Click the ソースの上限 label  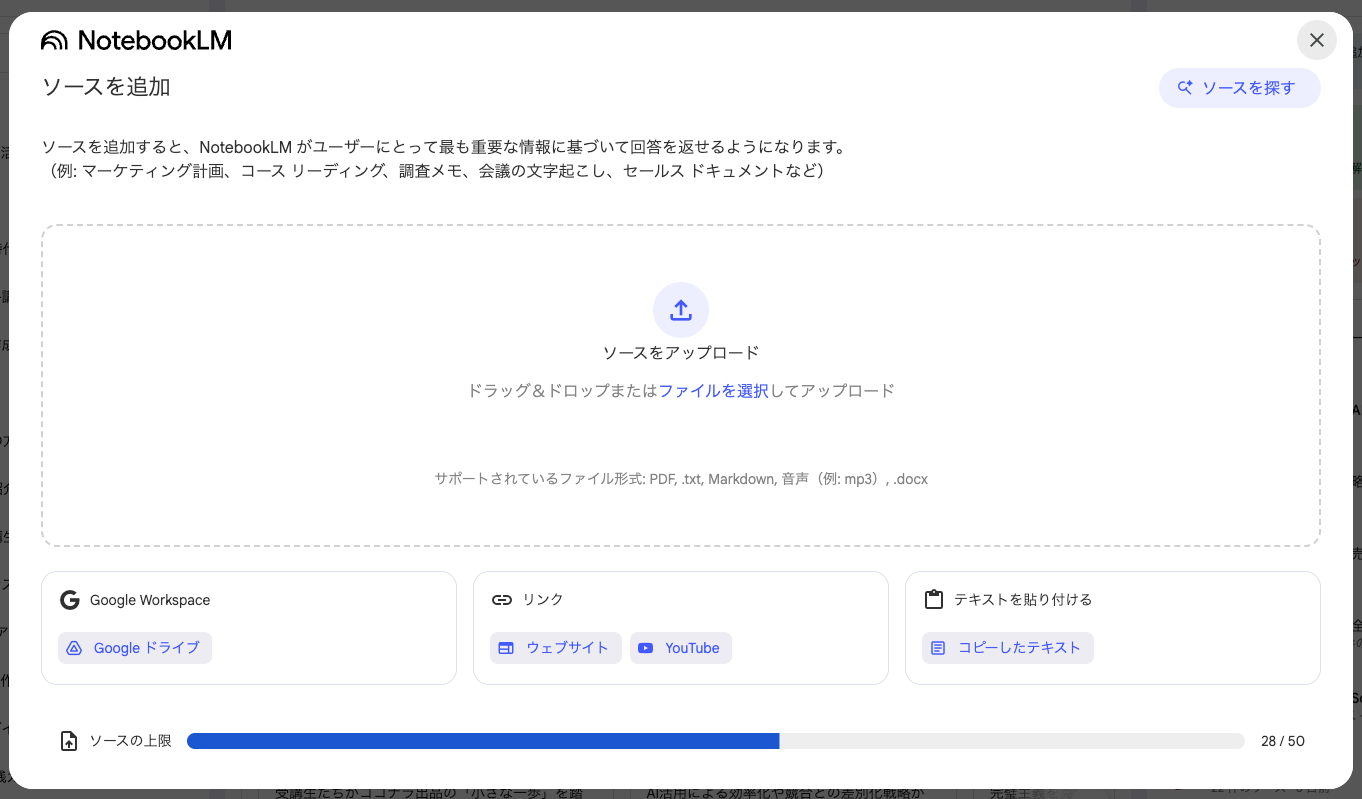[x=131, y=741]
